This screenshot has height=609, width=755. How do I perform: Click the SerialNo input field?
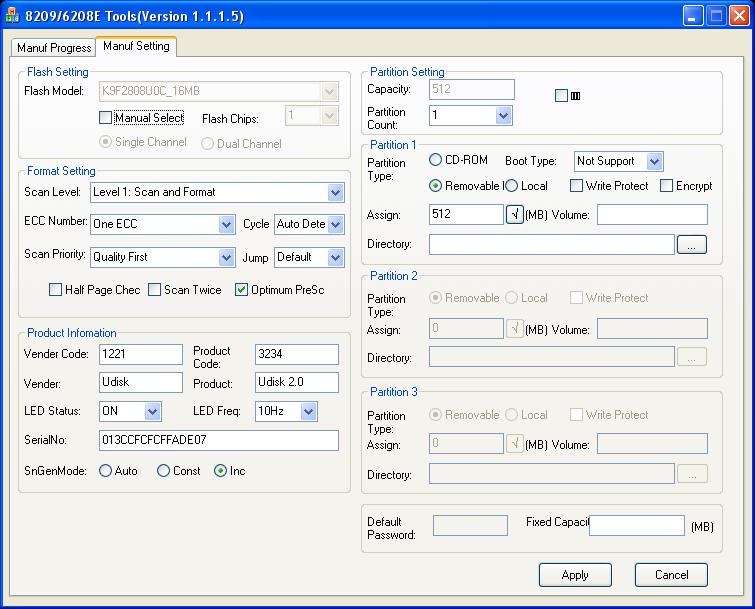(x=218, y=440)
